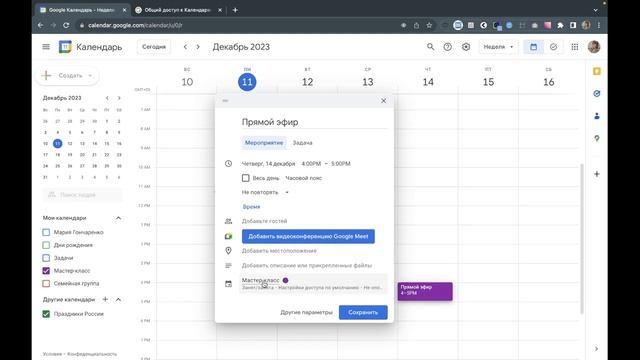The height and width of the screenshot is (360, 640).
Task: Add a Google Meet video conference
Action: tap(308, 236)
